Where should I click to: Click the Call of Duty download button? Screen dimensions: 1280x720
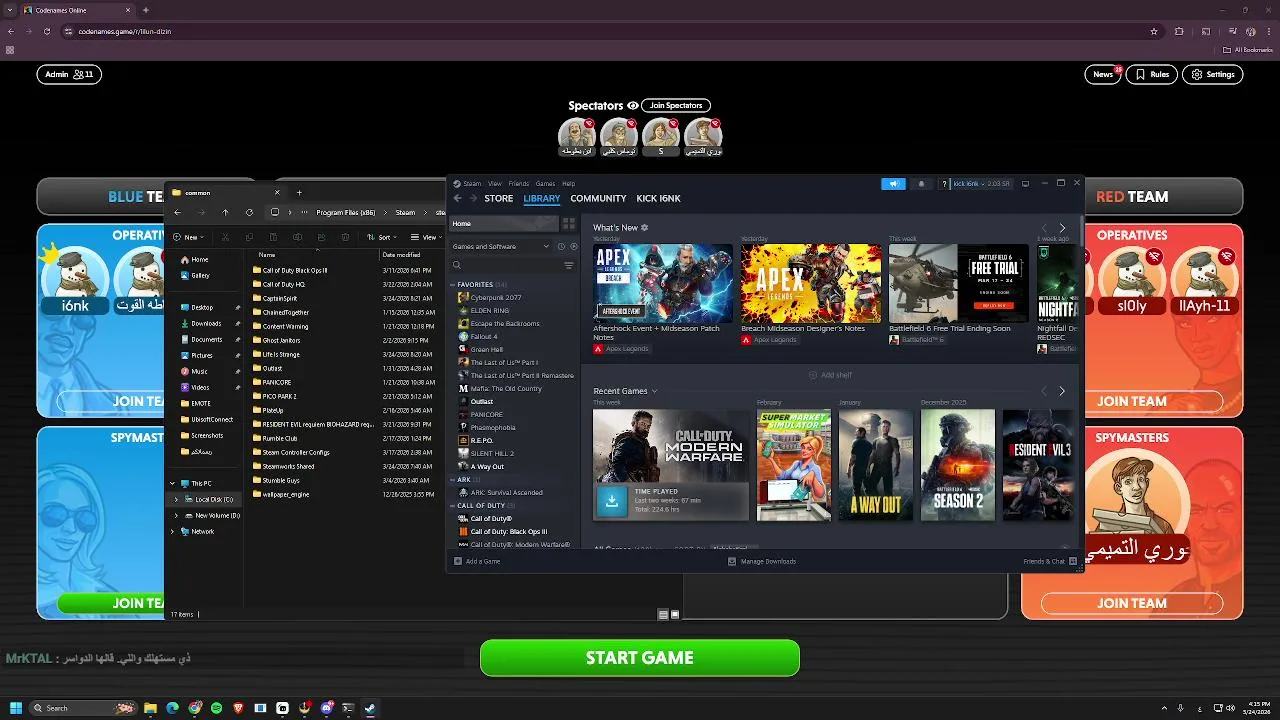click(x=612, y=501)
